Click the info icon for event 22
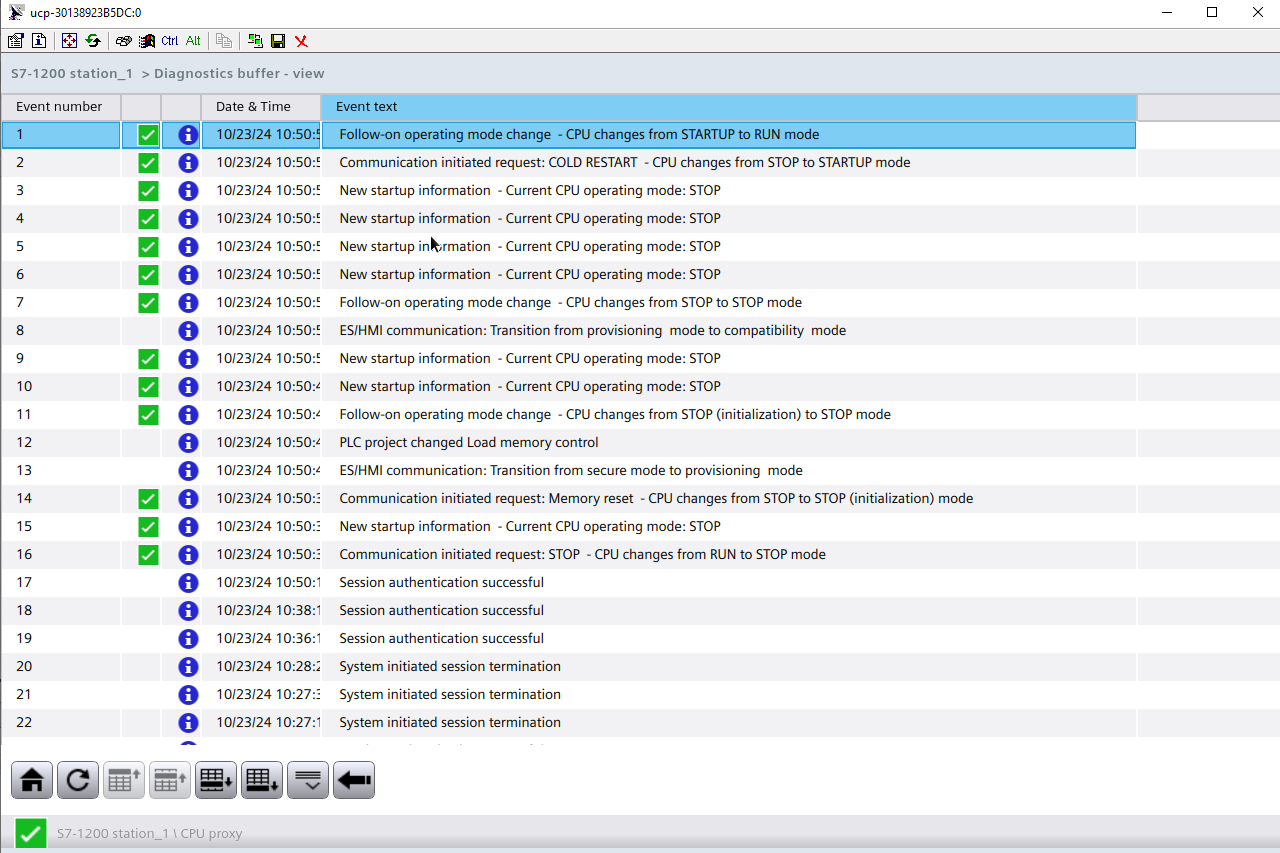 (x=188, y=723)
